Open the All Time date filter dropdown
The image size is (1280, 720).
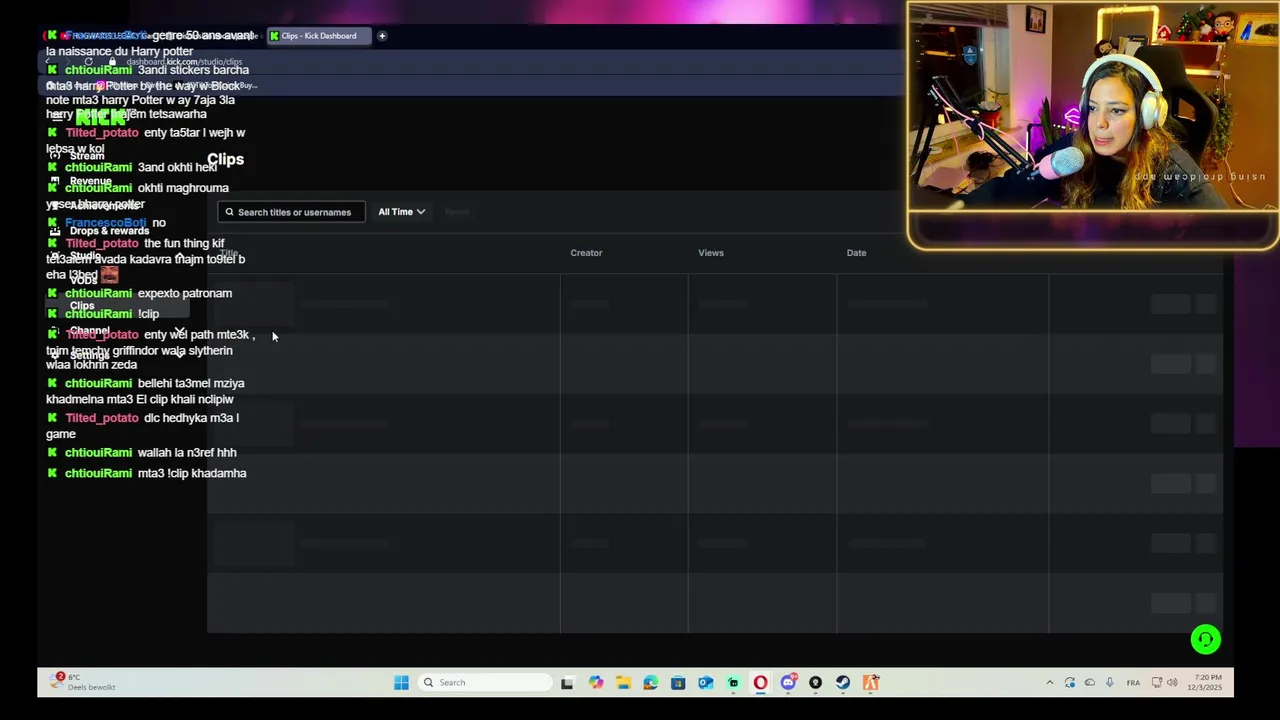click(x=401, y=212)
